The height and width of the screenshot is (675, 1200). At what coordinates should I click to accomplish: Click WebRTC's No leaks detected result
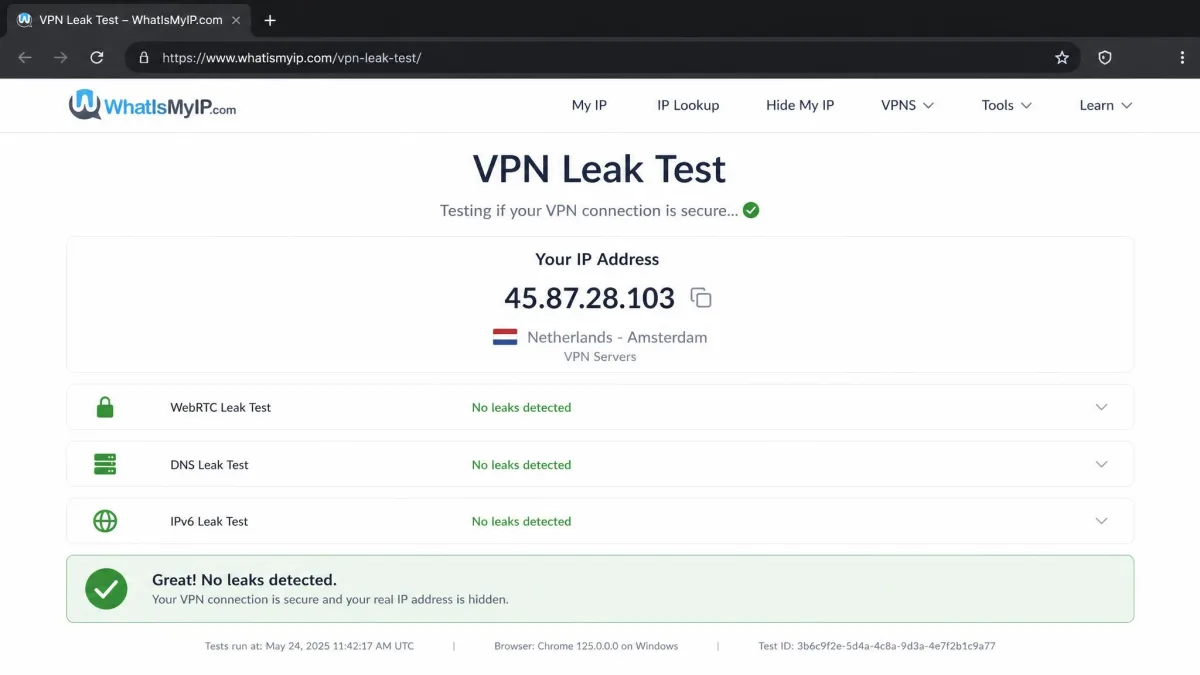tap(521, 407)
